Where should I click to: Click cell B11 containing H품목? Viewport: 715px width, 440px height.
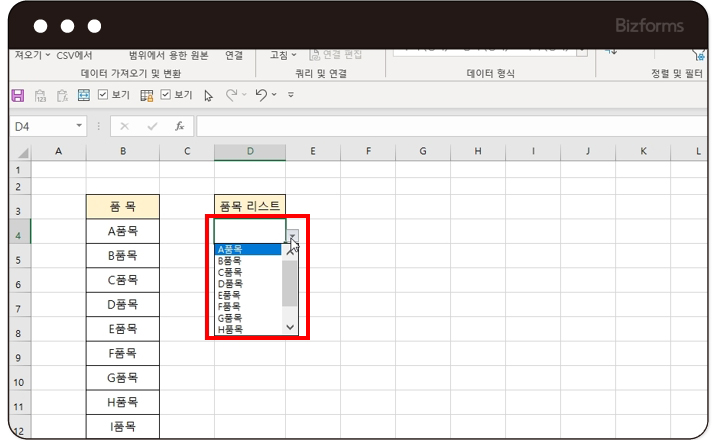[x=123, y=402]
